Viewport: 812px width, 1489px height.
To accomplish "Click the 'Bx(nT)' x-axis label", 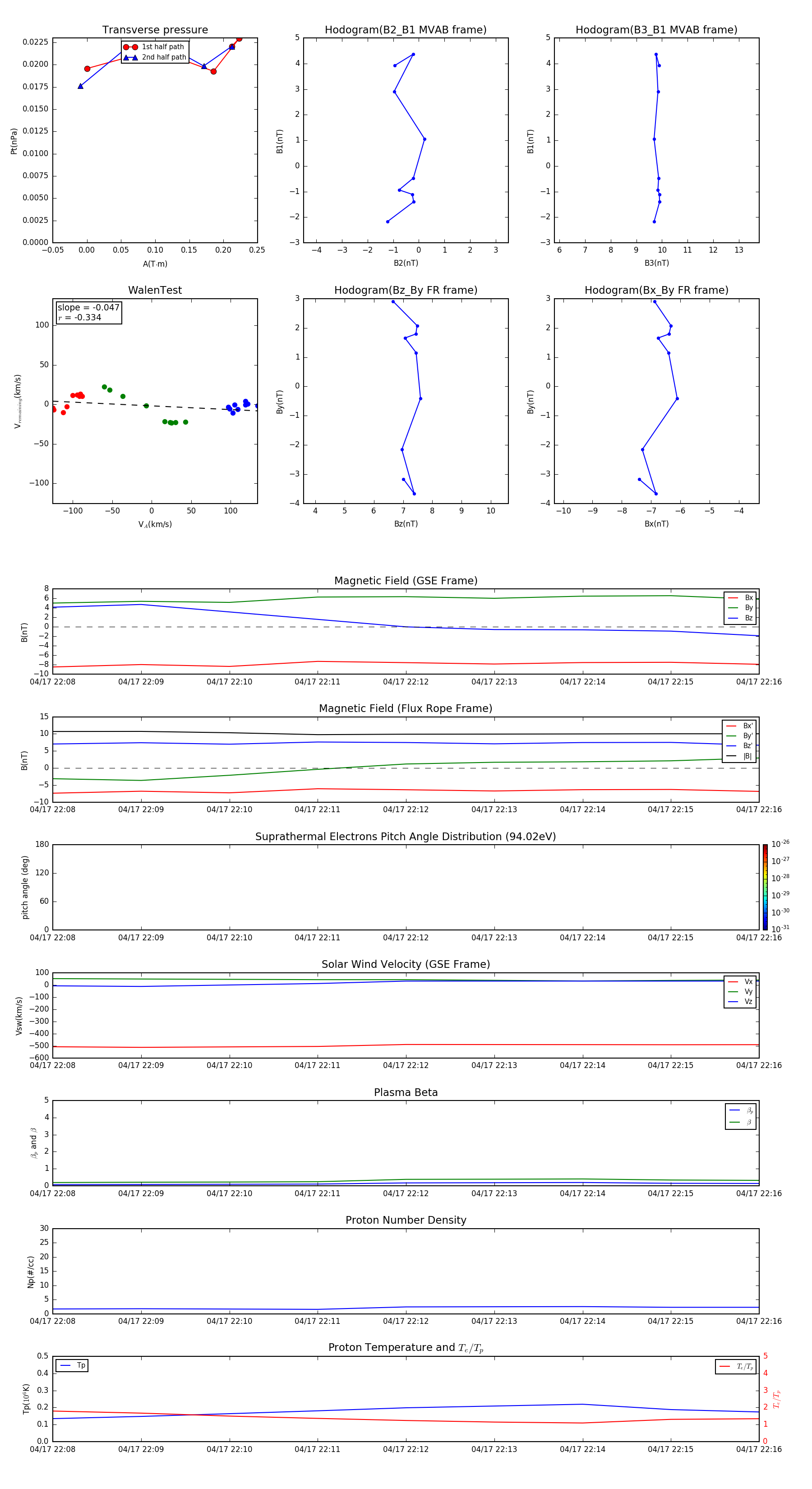I will click(656, 524).
